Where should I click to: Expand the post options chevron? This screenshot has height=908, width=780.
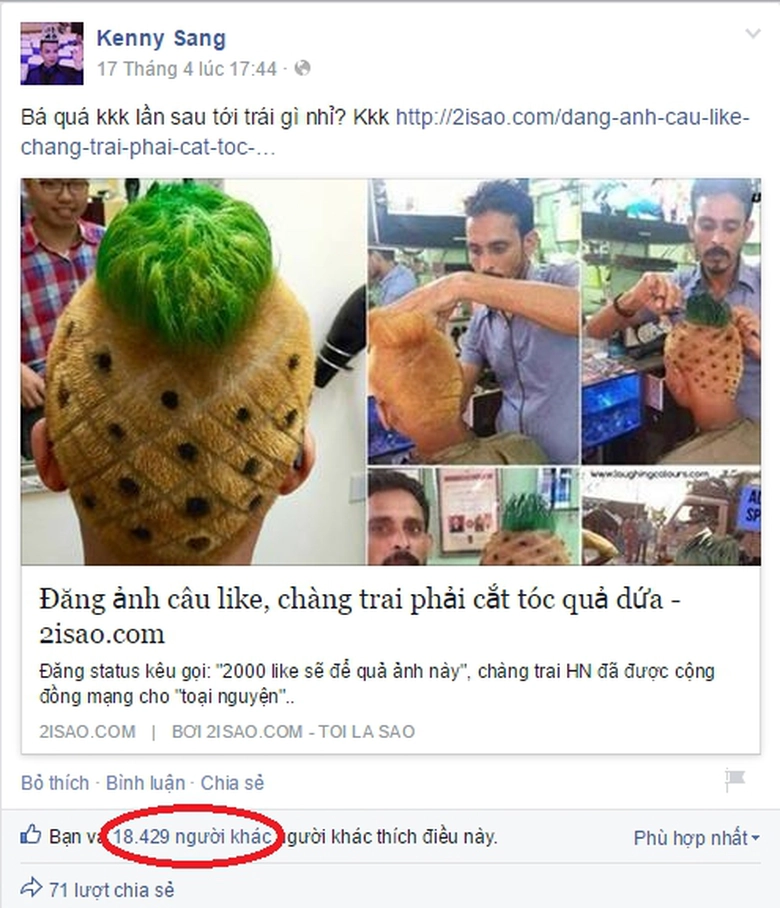[752, 34]
